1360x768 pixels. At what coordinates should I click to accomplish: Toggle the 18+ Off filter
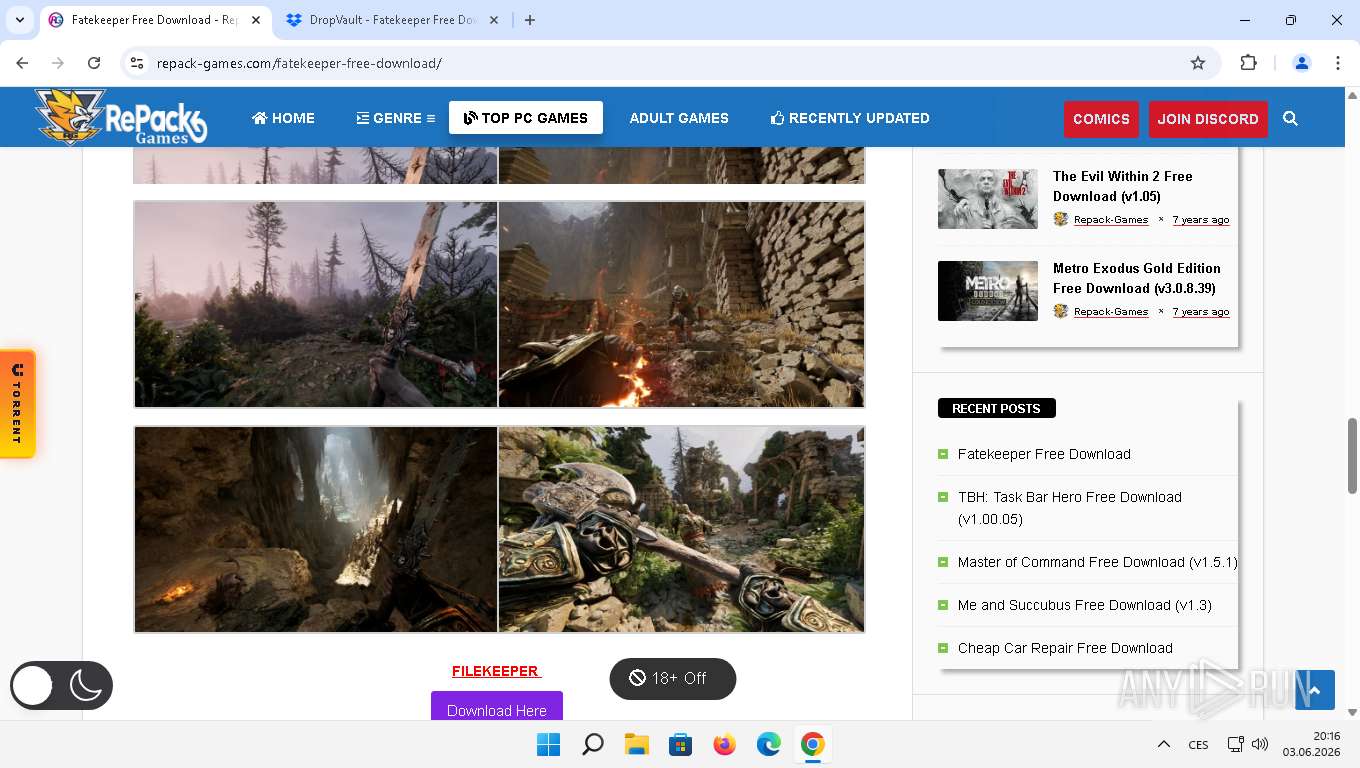673,678
